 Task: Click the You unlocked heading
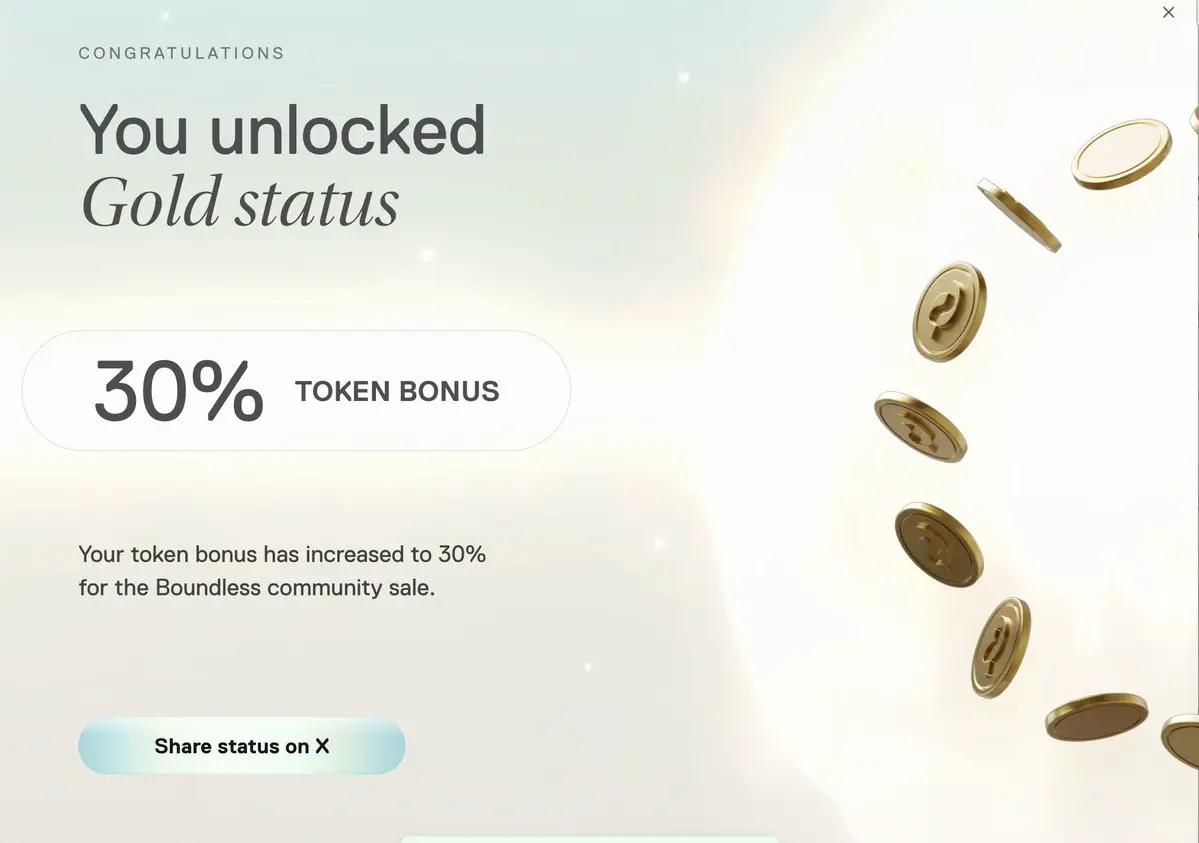click(x=282, y=130)
